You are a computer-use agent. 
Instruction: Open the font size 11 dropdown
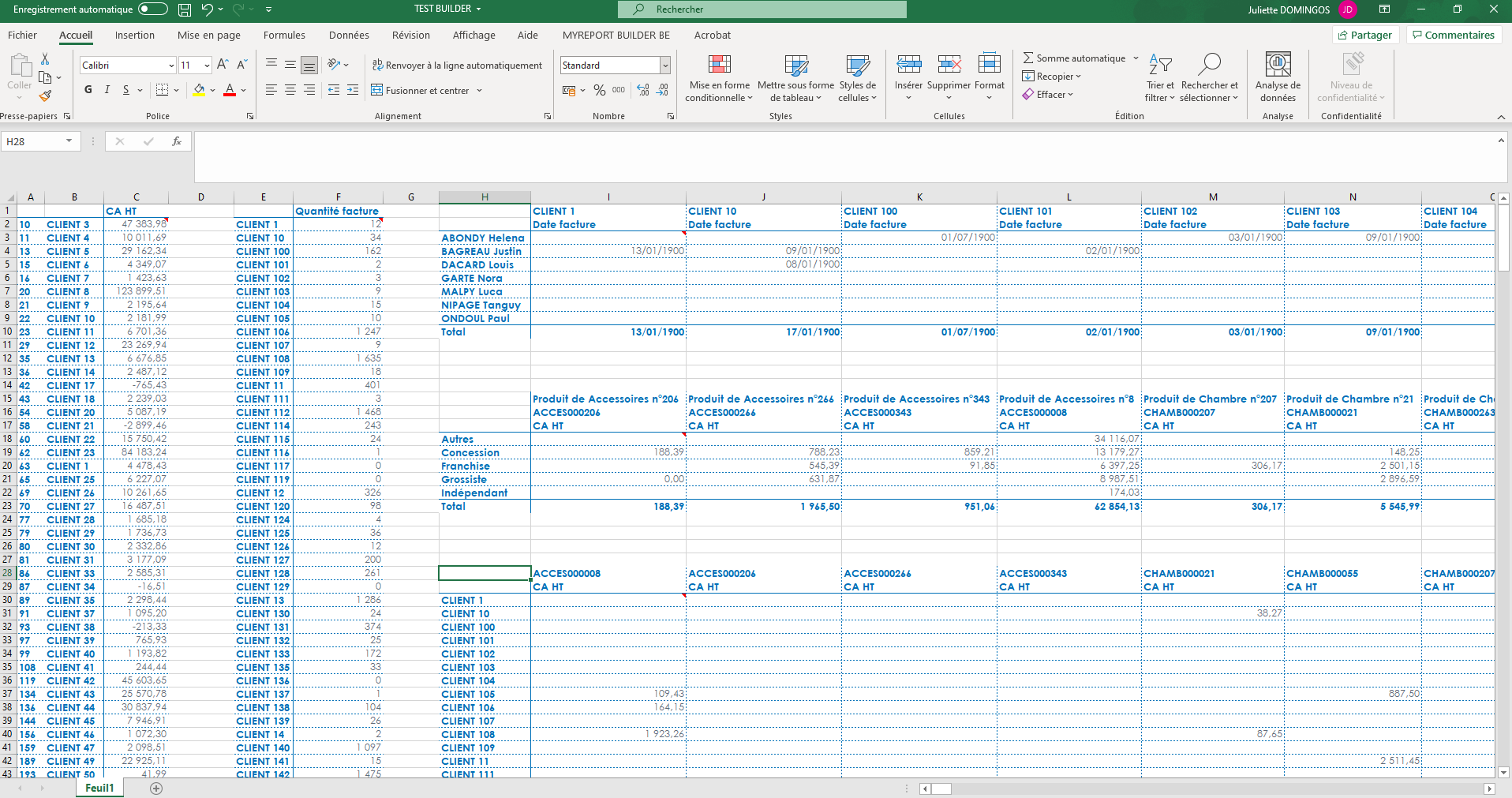click(207, 66)
